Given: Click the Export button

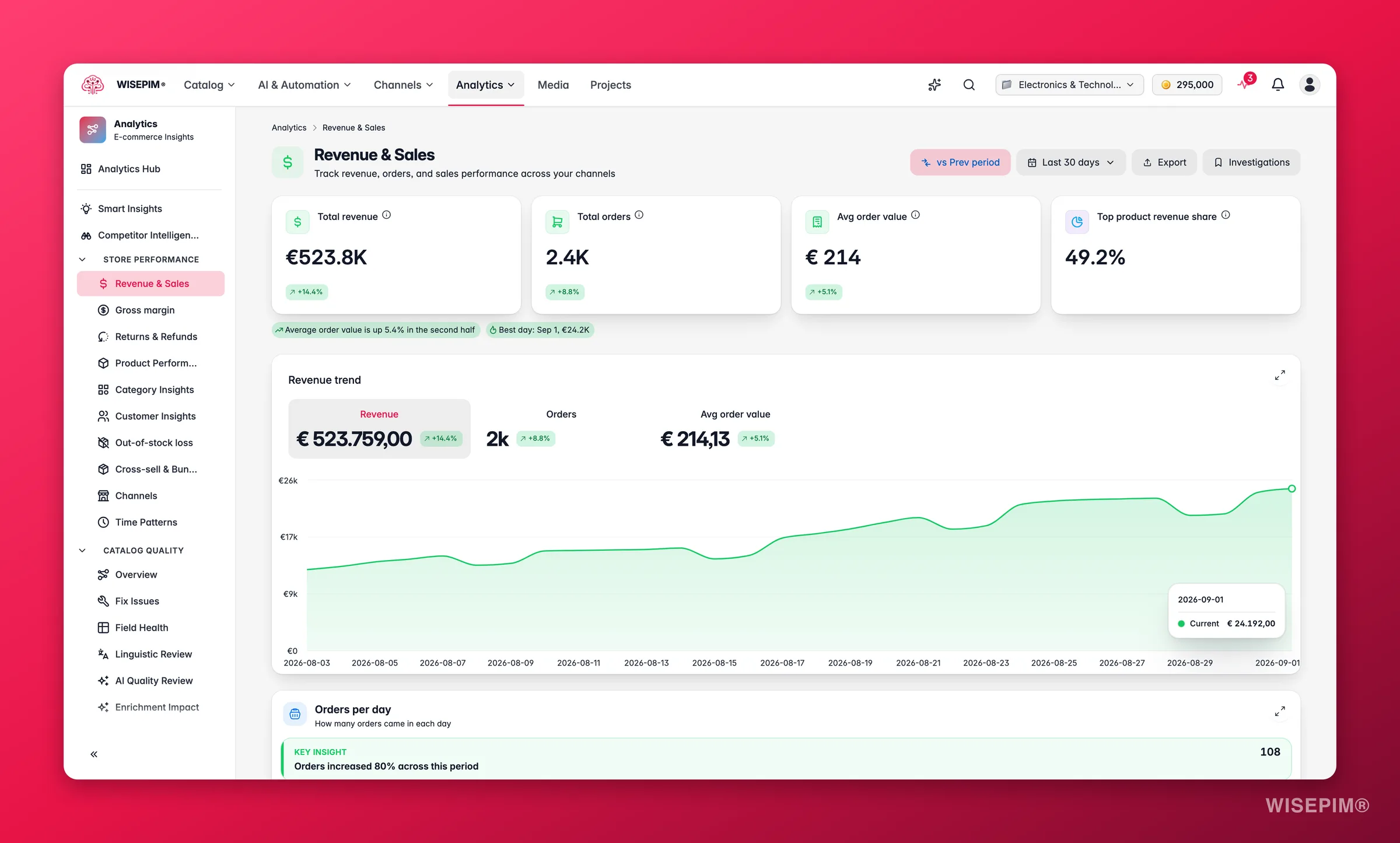Looking at the screenshot, I should (x=1164, y=162).
